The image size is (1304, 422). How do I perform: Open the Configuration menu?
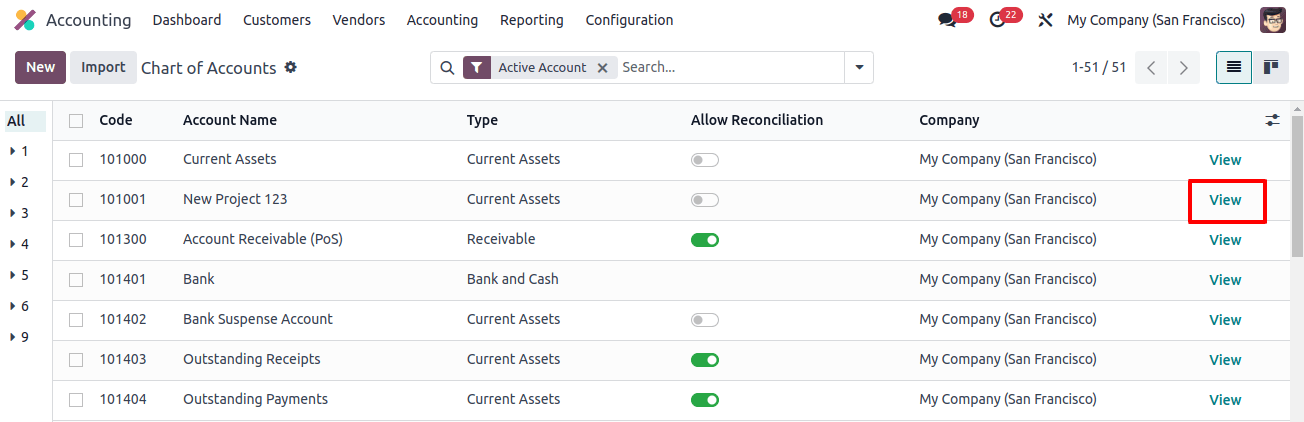tap(629, 20)
